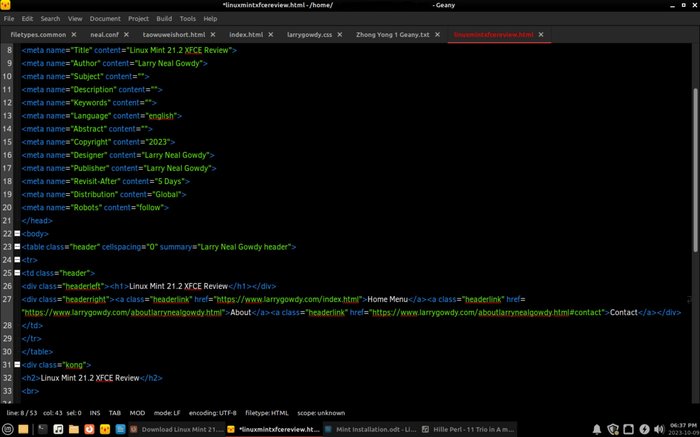This screenshot has width=700, height=437.
Task: Switch to linuxmintxfcereview taskbar window button
Action: tap(274, 429)
